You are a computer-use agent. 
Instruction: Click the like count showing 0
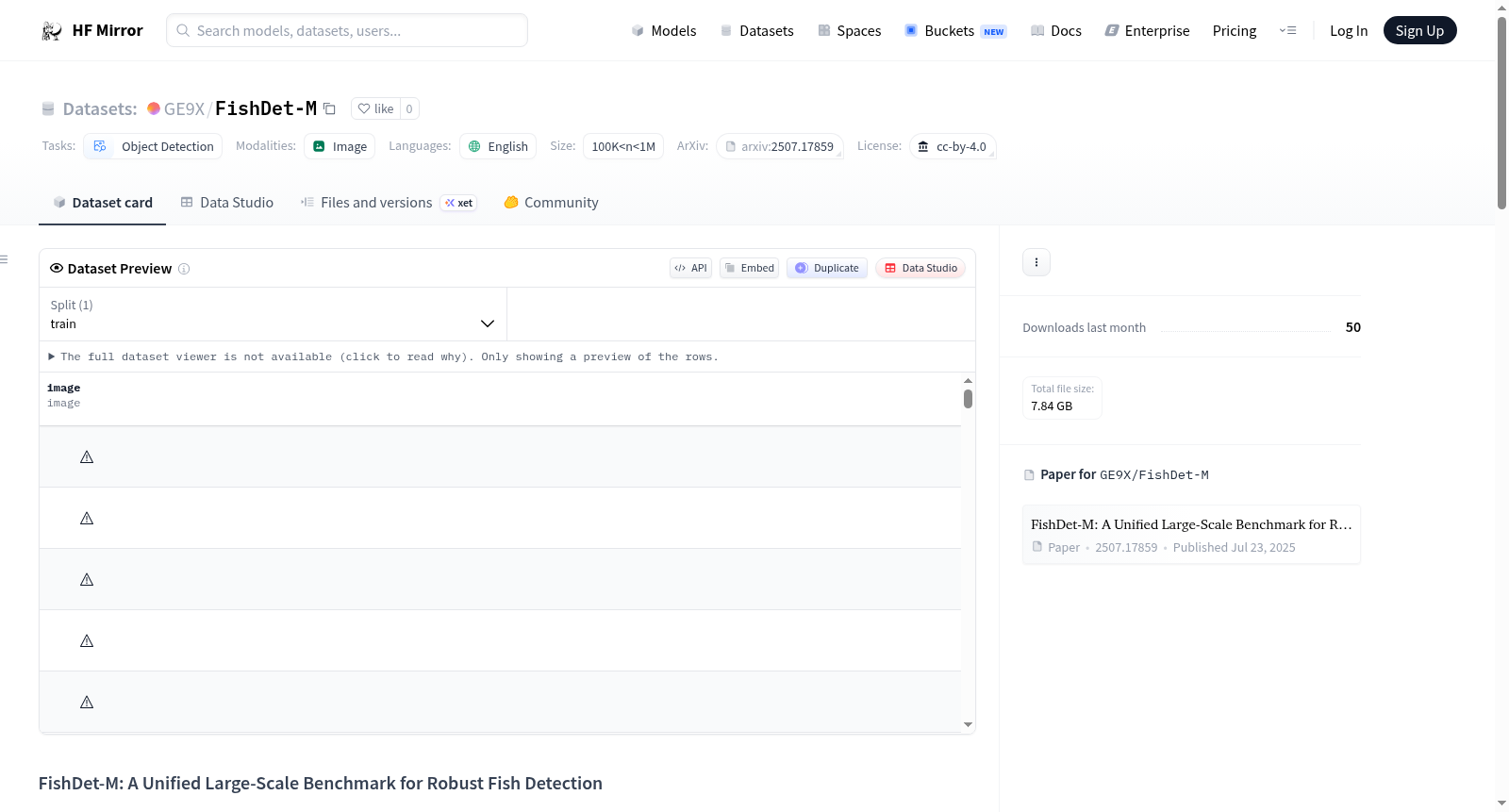409,108
